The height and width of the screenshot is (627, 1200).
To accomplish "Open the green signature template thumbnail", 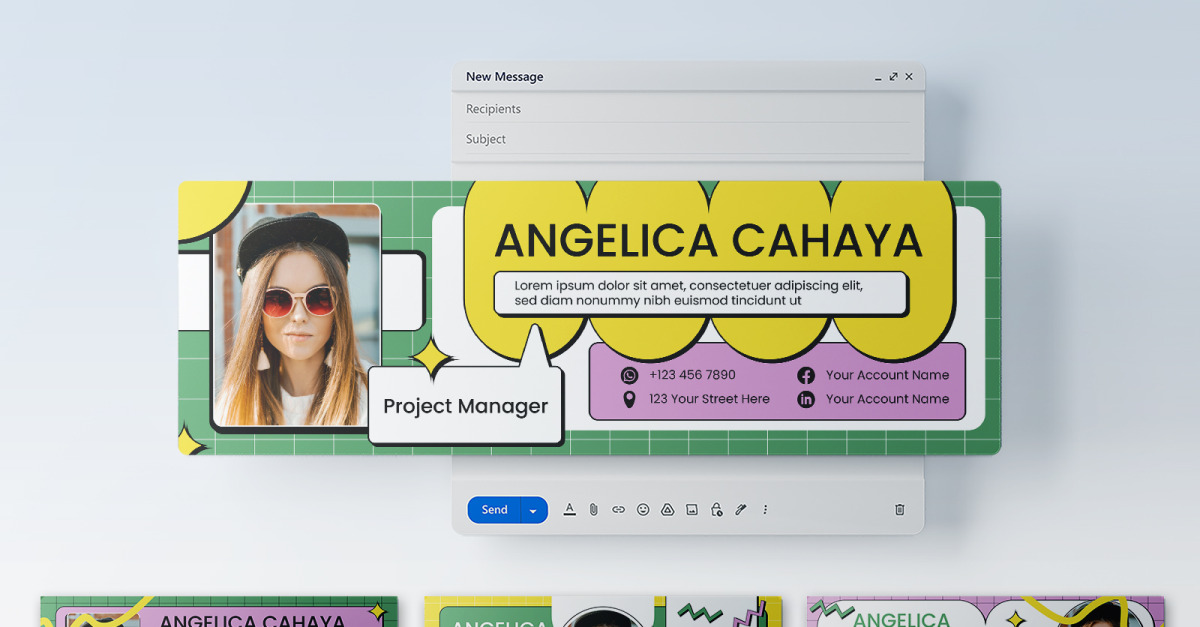I will click(219, 612).
